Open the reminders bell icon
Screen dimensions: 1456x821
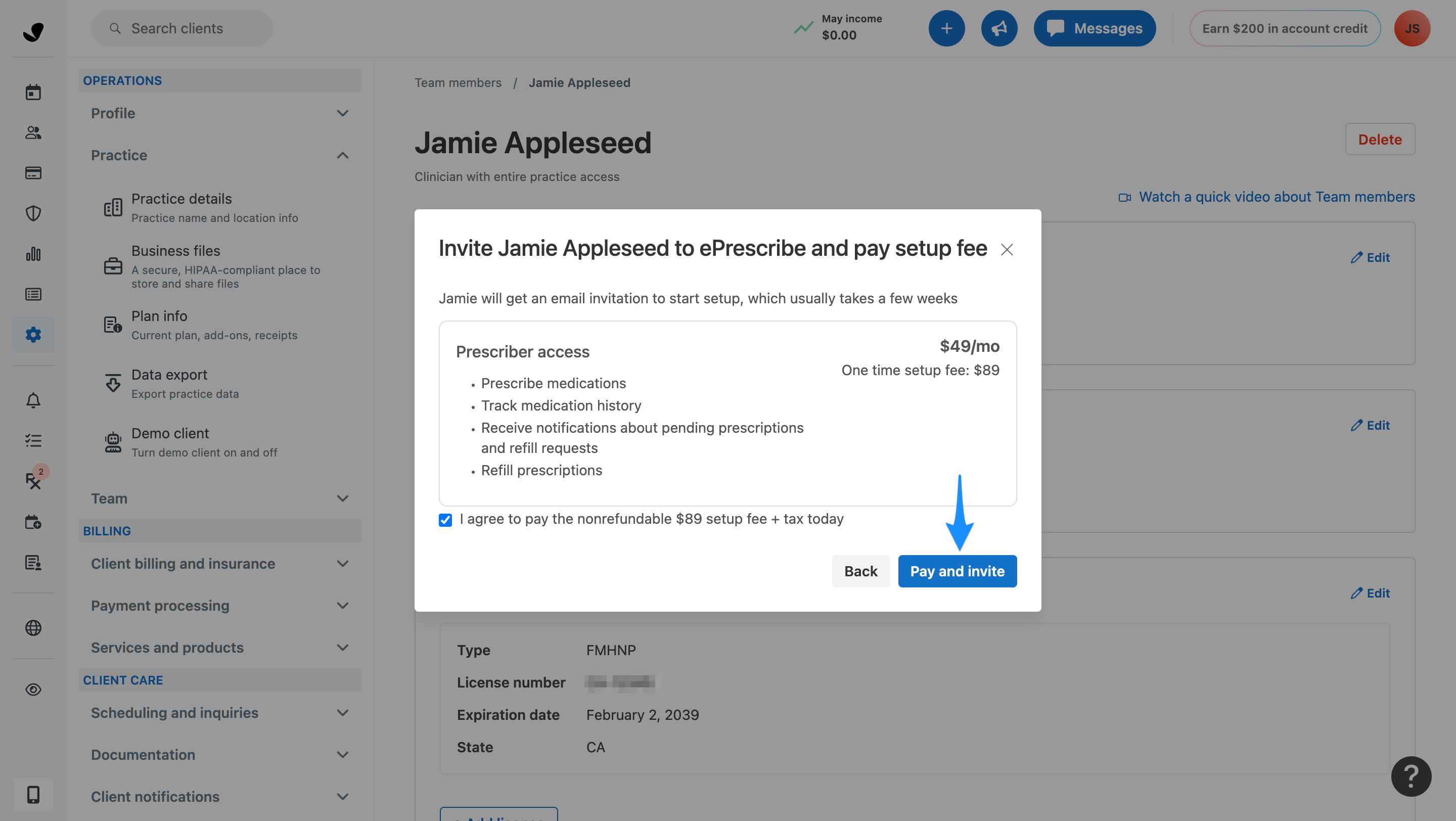coord(33,400)
